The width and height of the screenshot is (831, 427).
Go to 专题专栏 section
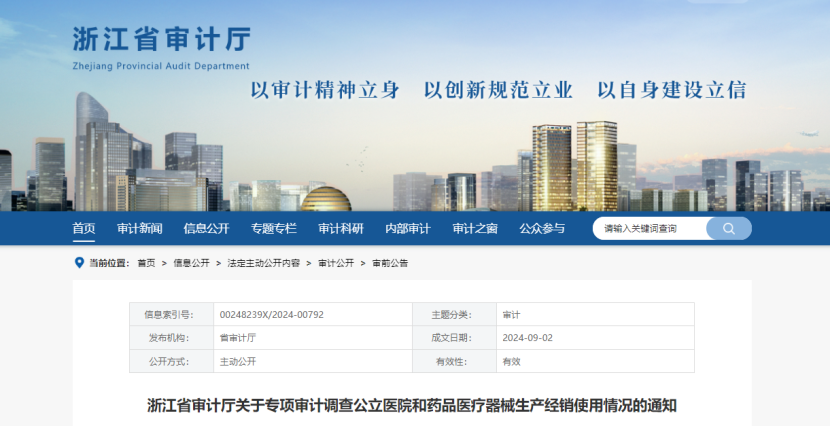click(273, 229)
